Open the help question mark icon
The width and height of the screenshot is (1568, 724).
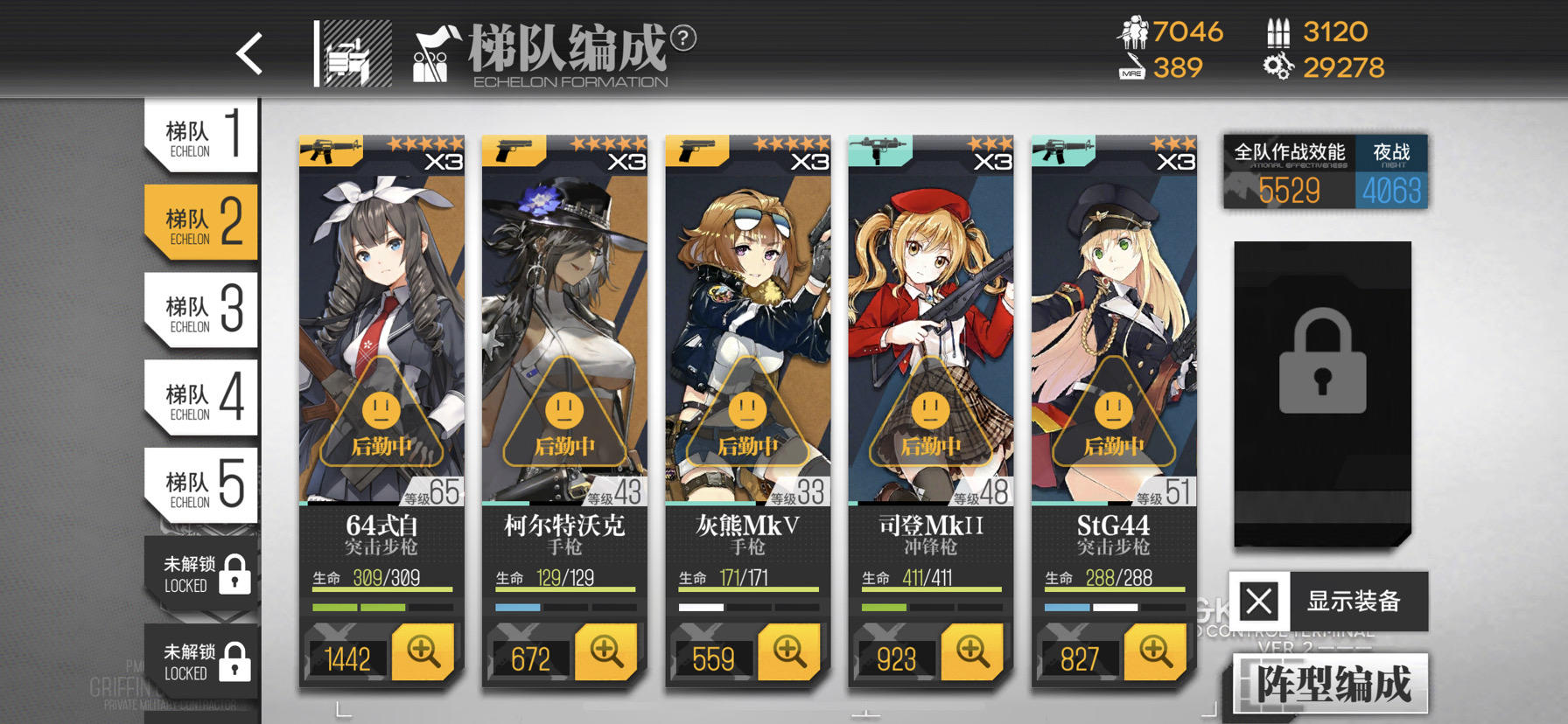pyautogui.click(x=683, y=38)
